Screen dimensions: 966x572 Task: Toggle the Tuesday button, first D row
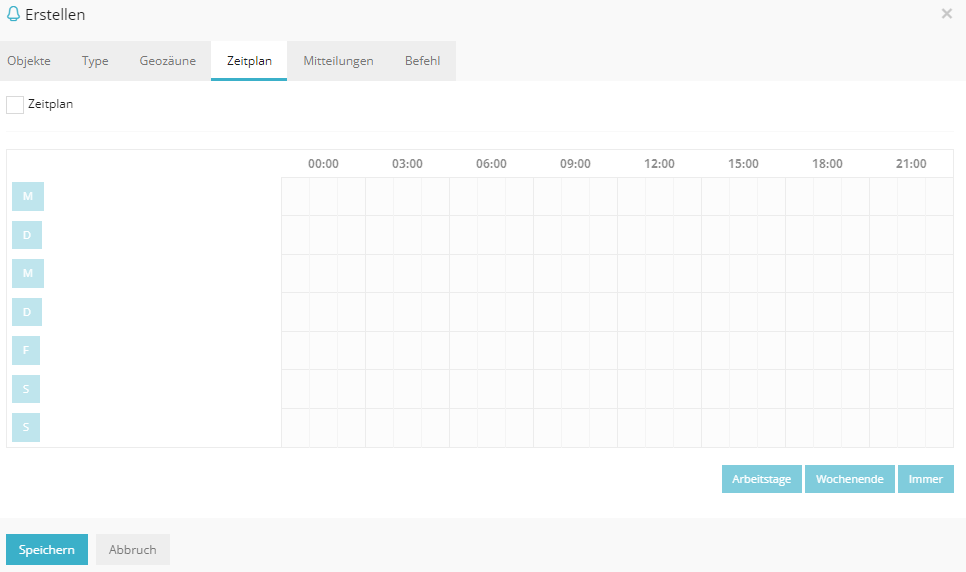[x=27, y=235]
